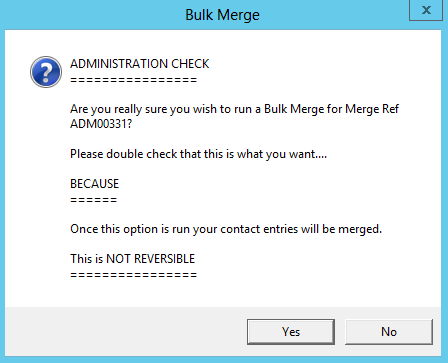Click the ADMINISTRATION CHECK heading
Image resolution: width=448 pixels, height=363 pixels.
[140, 64]
